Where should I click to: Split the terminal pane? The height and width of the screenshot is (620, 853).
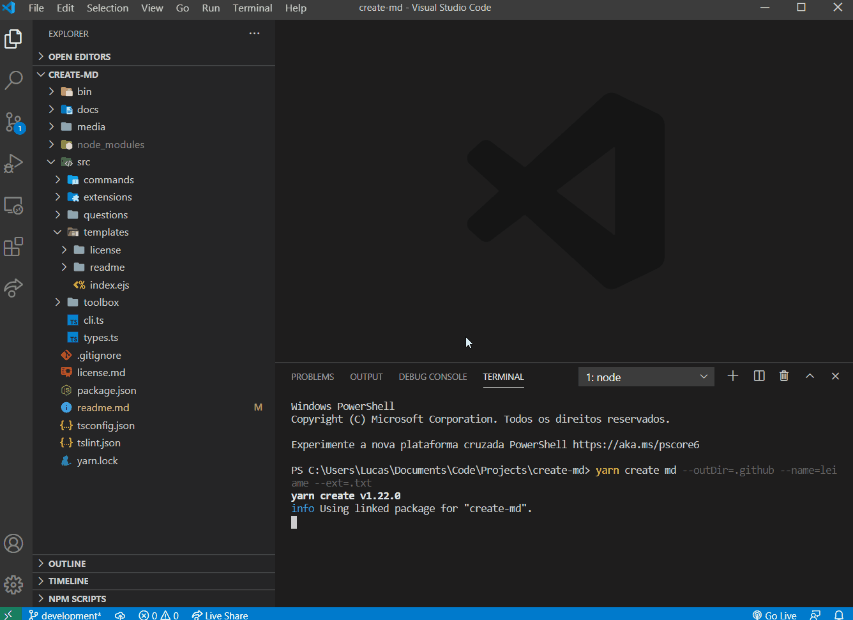[759, 376]
